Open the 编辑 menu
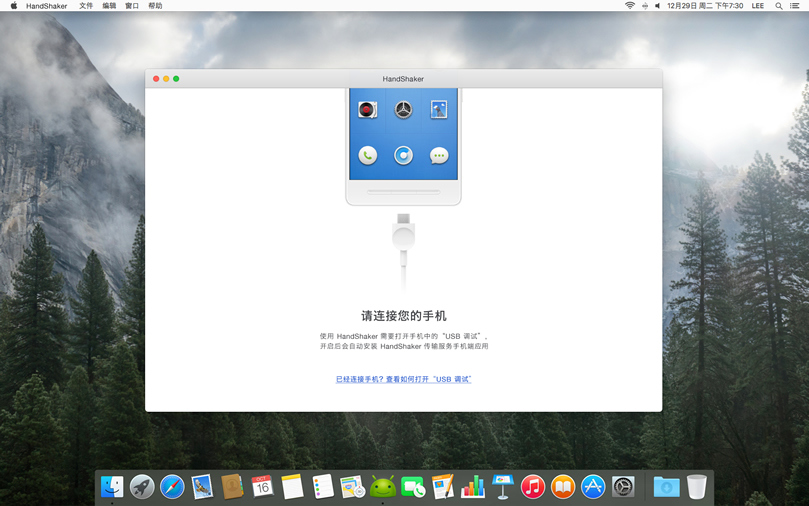The height and width of the screenshot is (506, 809). point(109,6)
